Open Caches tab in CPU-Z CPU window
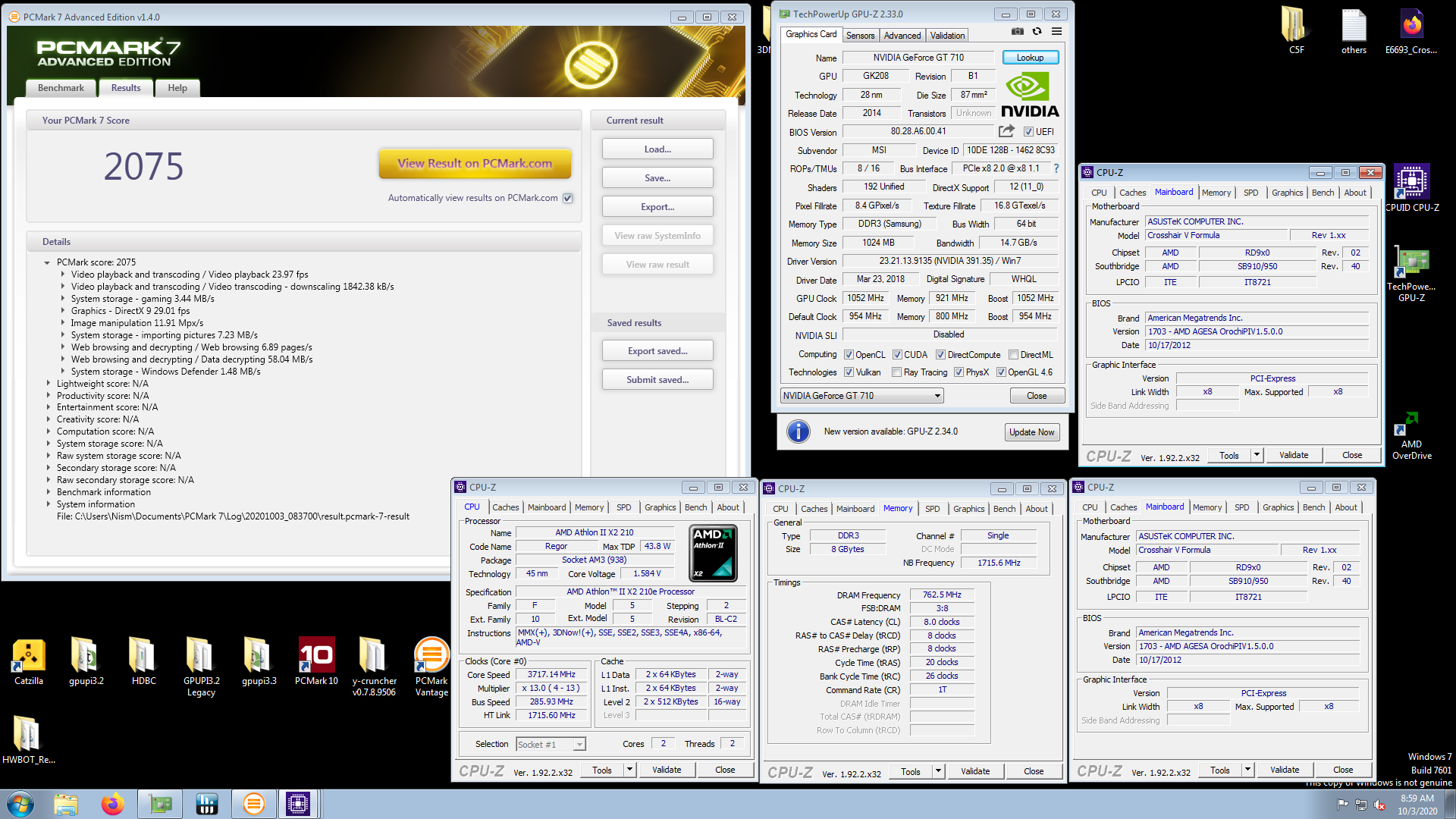The image size is (1456, 819). (x=505, y=507)
